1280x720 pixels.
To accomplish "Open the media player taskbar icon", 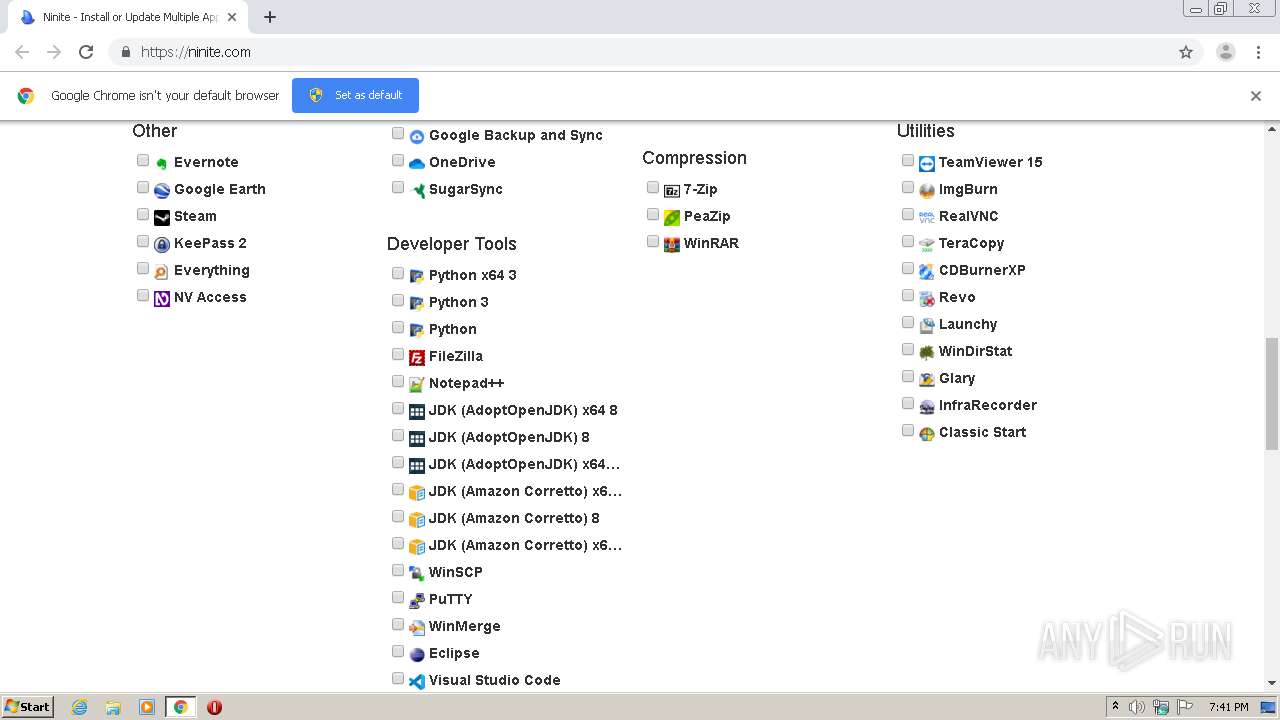I will (147, 707).
